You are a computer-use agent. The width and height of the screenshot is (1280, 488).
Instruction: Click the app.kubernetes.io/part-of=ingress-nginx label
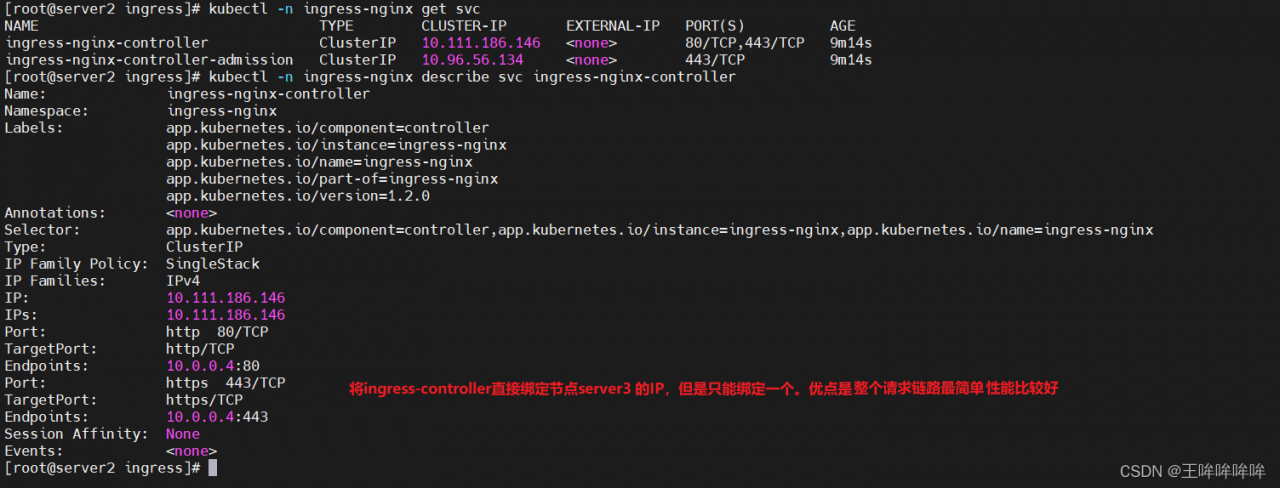point(331,179)
